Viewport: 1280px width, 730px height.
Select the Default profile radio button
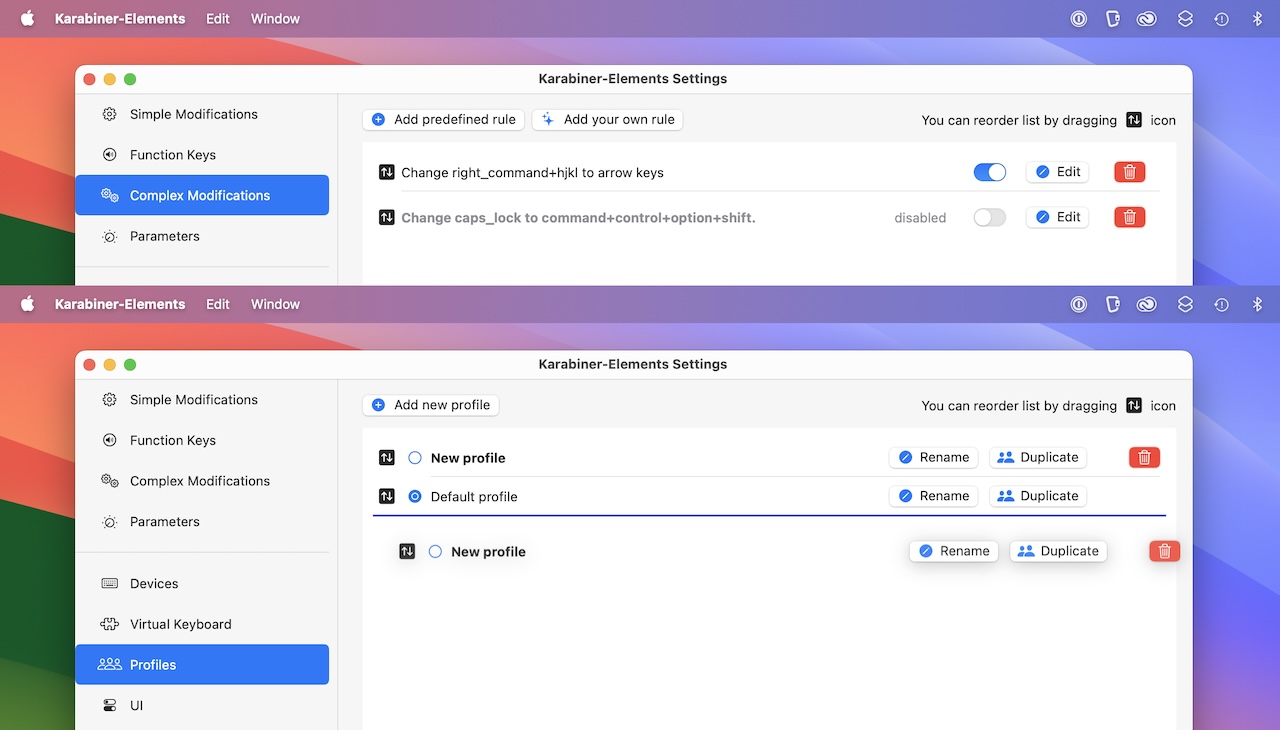tap(415, 496)
